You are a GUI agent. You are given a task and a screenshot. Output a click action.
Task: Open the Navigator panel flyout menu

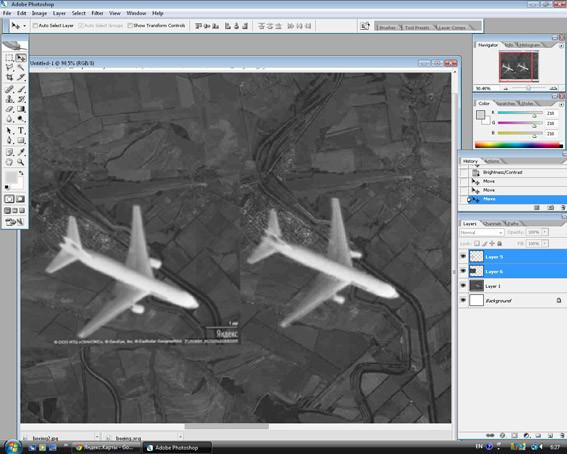[x=561, y=46]
